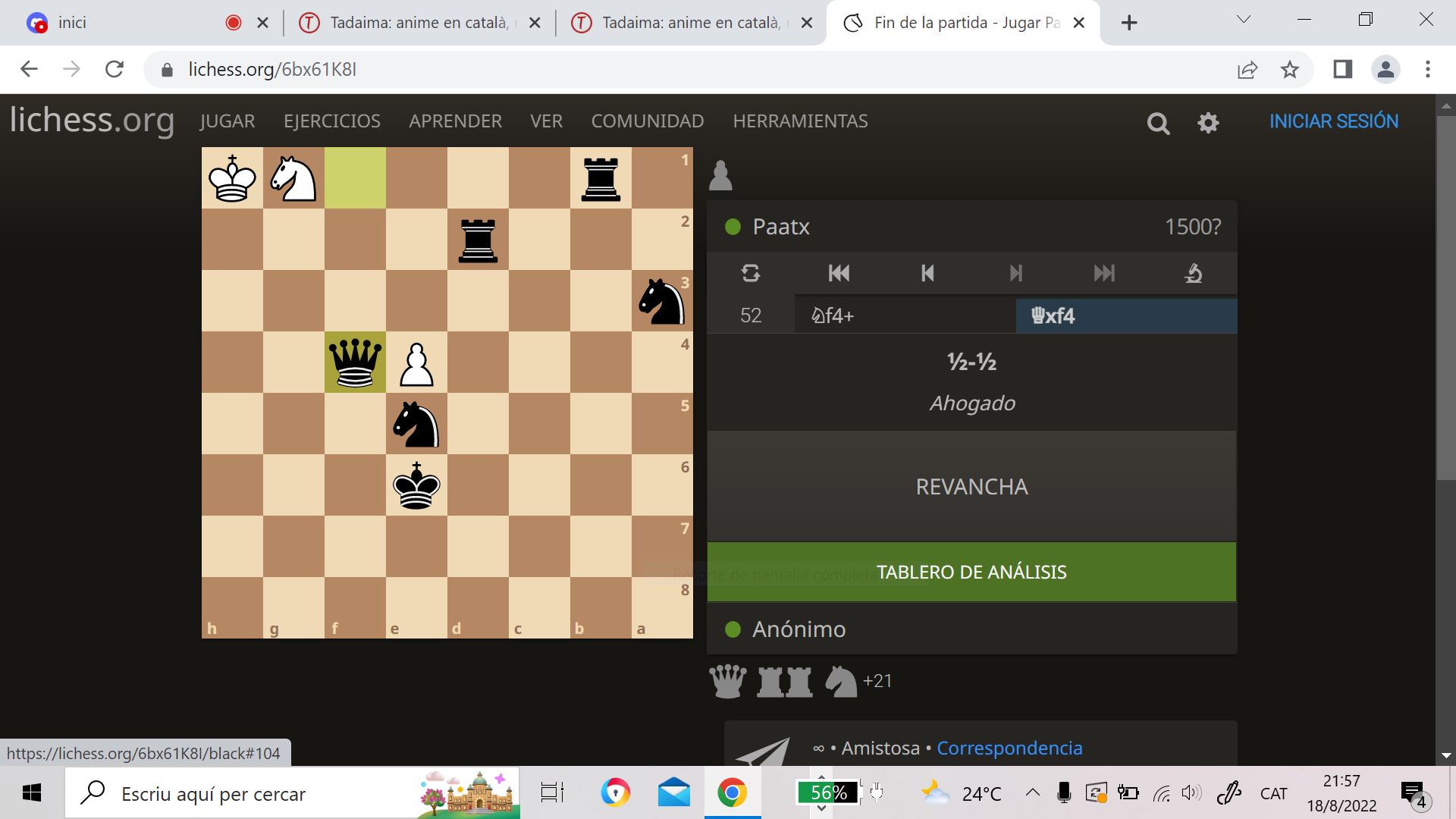Open Chrome profile avatar
This screenshot has height=819, width=1456.
[1385, 70]
